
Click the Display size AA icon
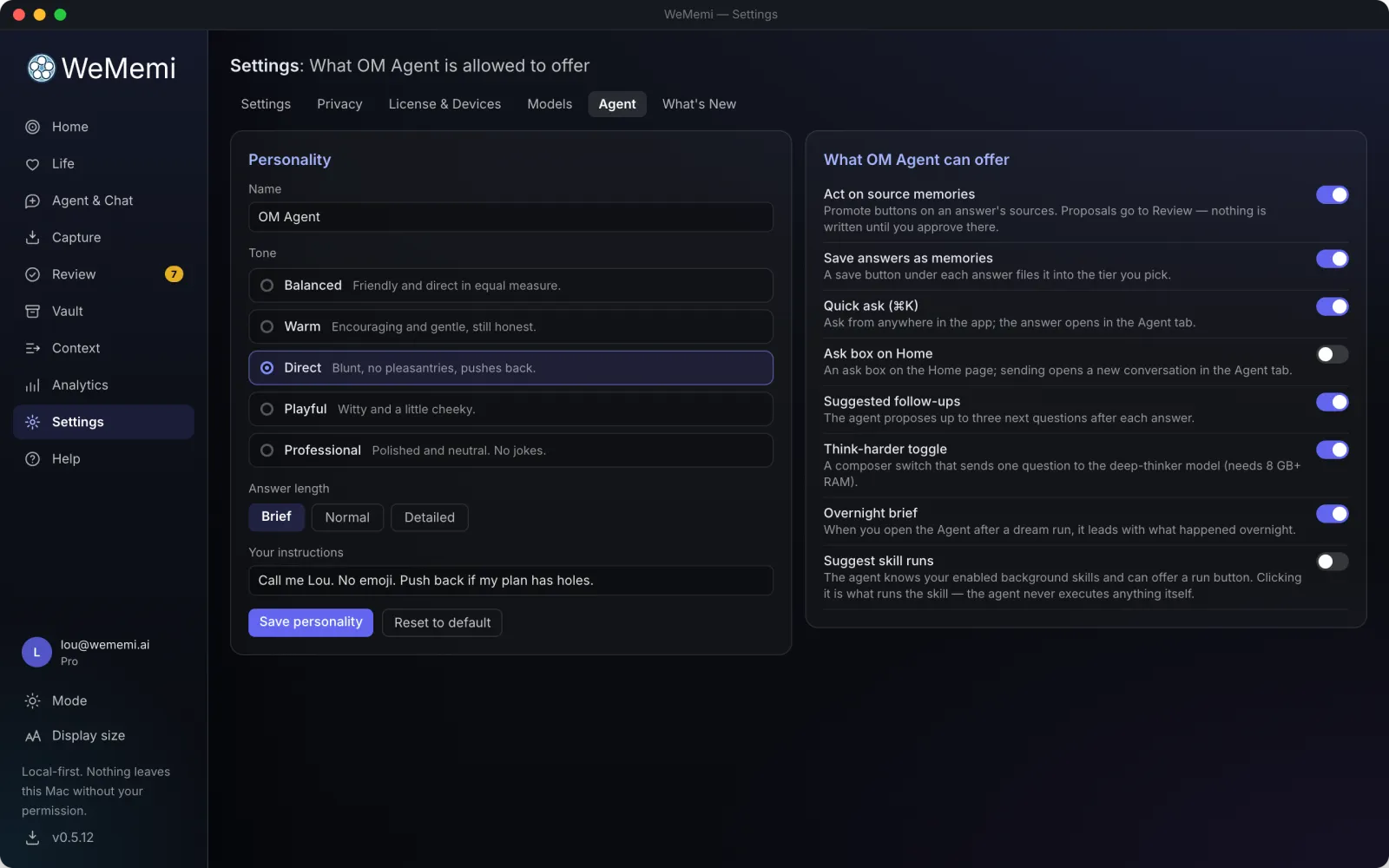point(33,736)
